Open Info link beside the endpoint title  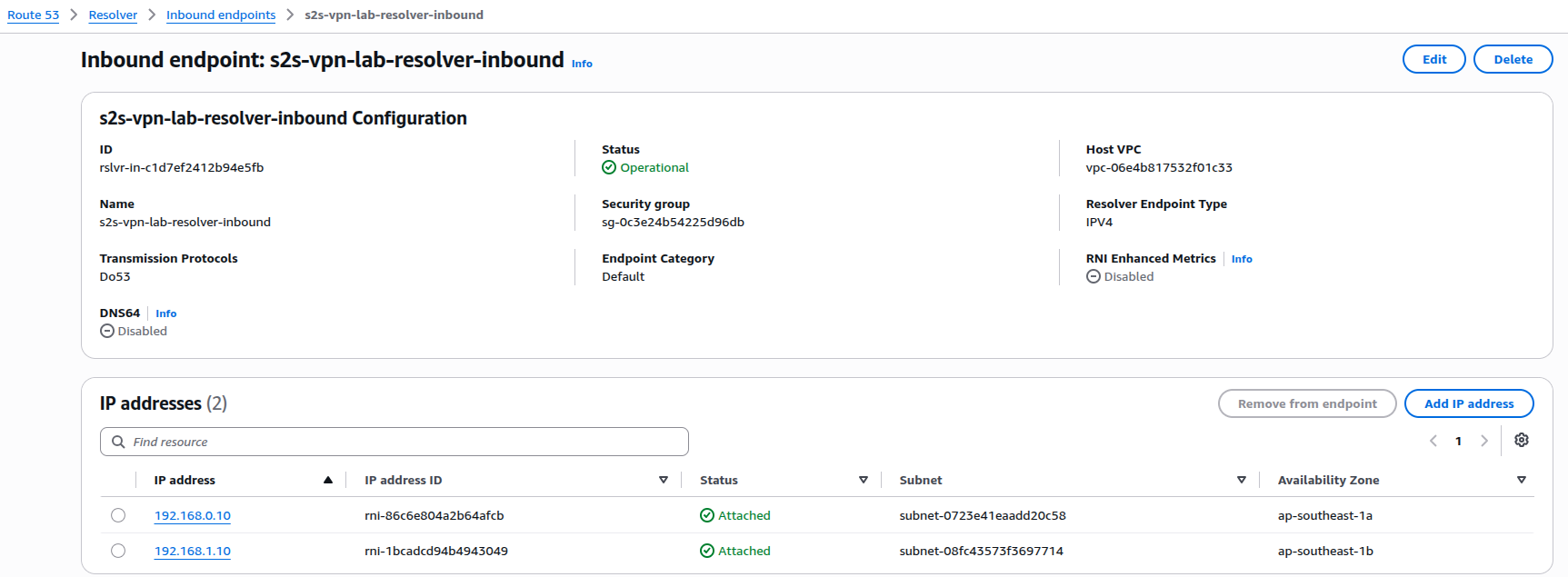(582, 64)
